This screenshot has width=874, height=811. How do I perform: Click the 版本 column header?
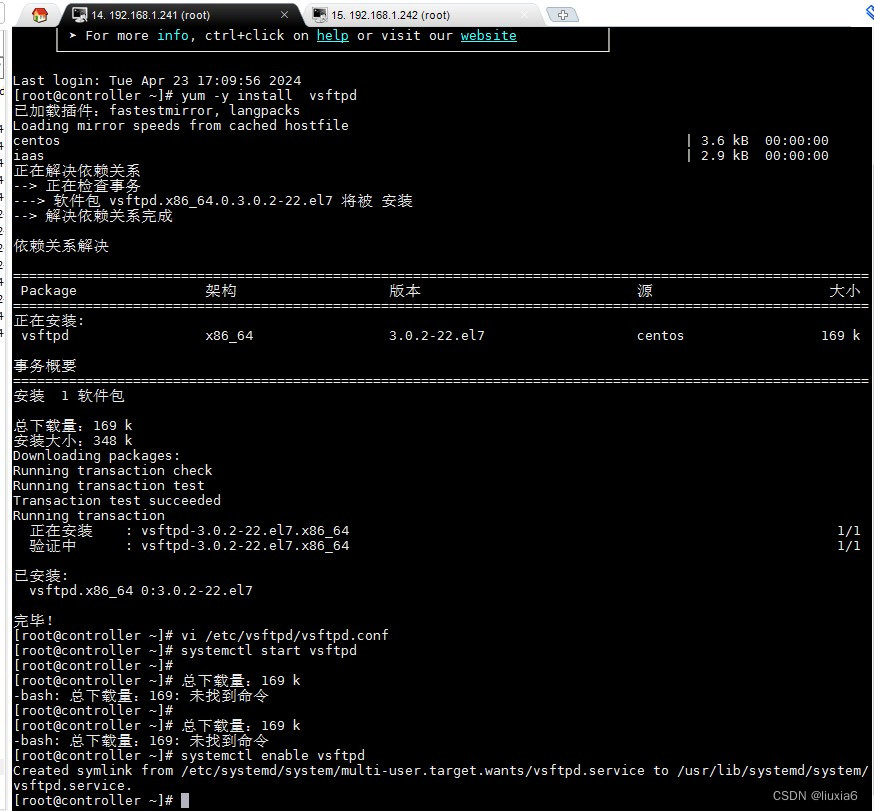pyautogui.click(x=405, y=291)
